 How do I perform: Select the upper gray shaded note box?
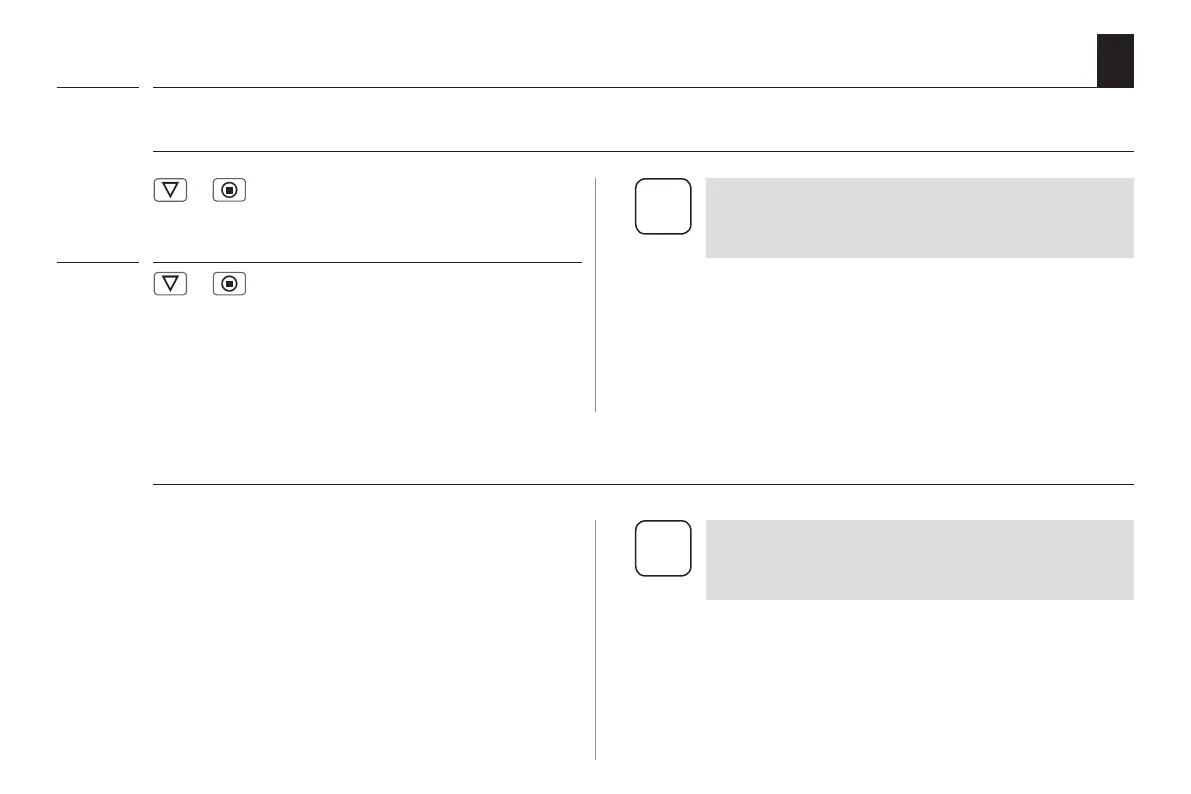pos(919,218)
